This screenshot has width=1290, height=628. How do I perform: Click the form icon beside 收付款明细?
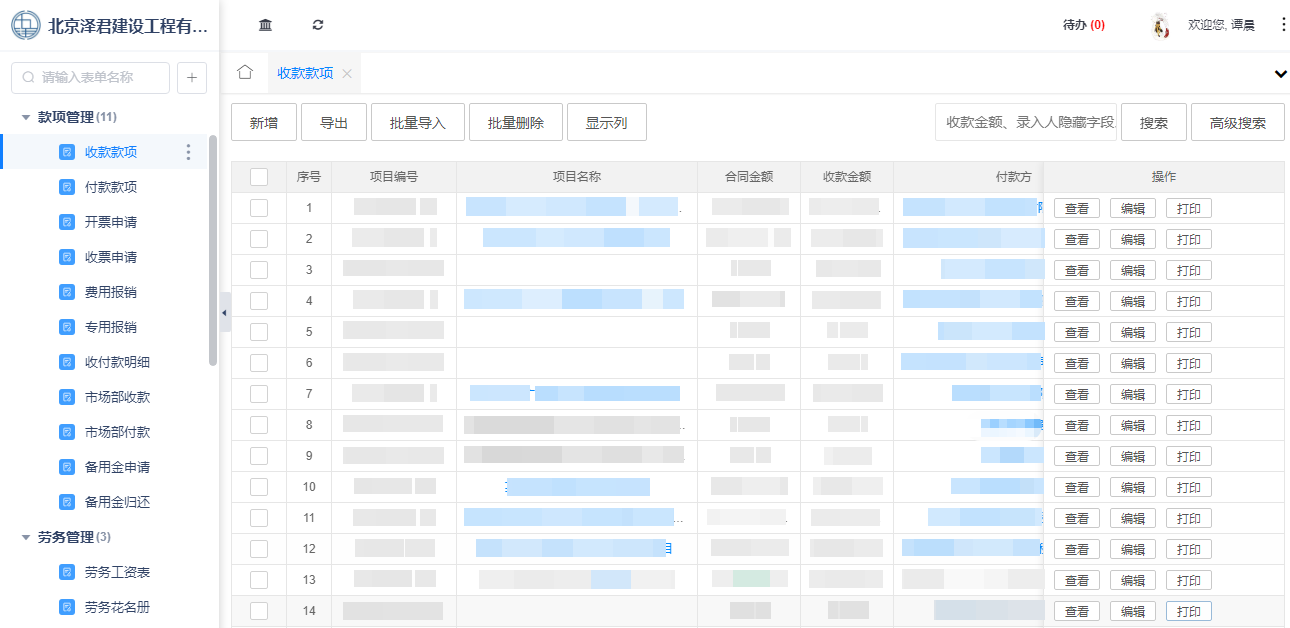pos(67,362)
